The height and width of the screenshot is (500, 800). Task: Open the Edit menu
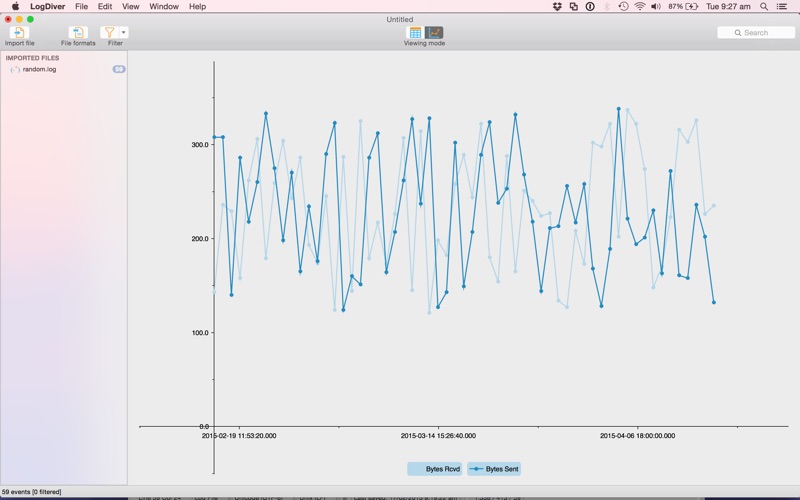105,7
